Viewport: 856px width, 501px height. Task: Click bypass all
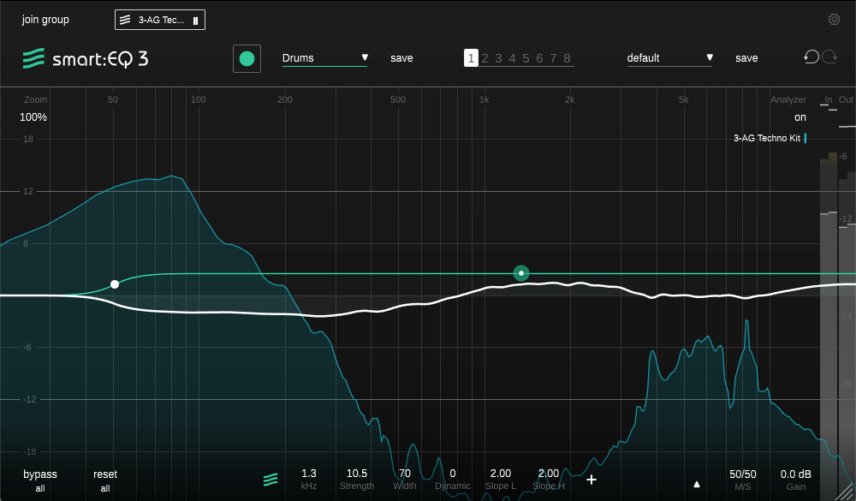pyautogui.click(x=40, y=480)
